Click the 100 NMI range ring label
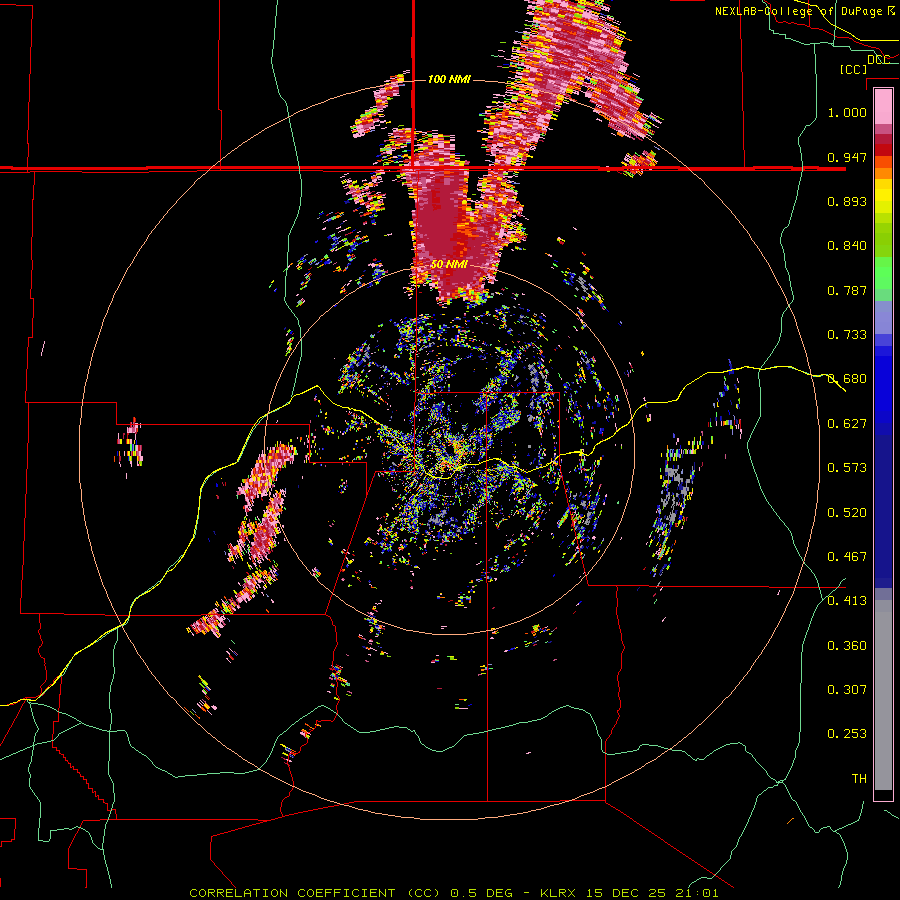The image size is (900, 900). tap(449, 79)
